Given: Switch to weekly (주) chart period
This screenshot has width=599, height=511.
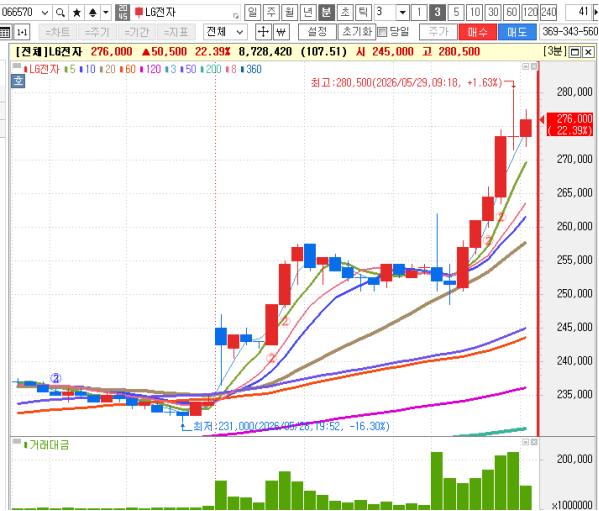Looking at the screenshot, I should click(271, 12).
